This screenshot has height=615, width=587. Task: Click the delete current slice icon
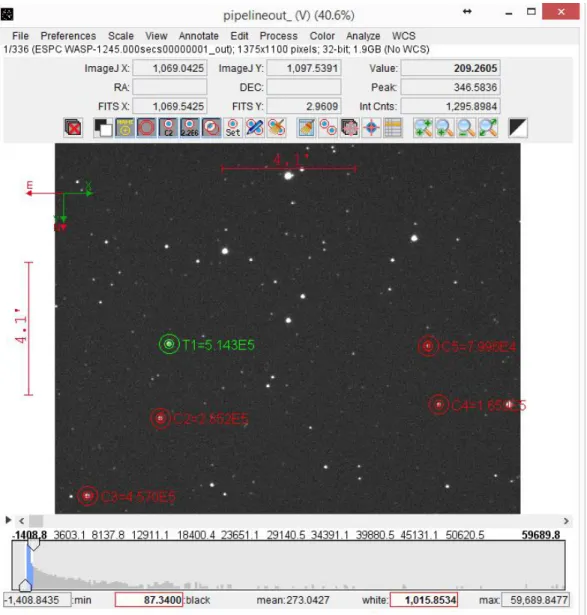point(73,127)
